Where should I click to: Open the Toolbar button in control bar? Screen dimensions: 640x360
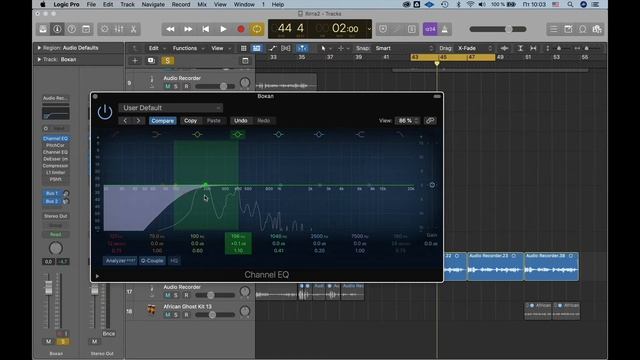[86, 29]
